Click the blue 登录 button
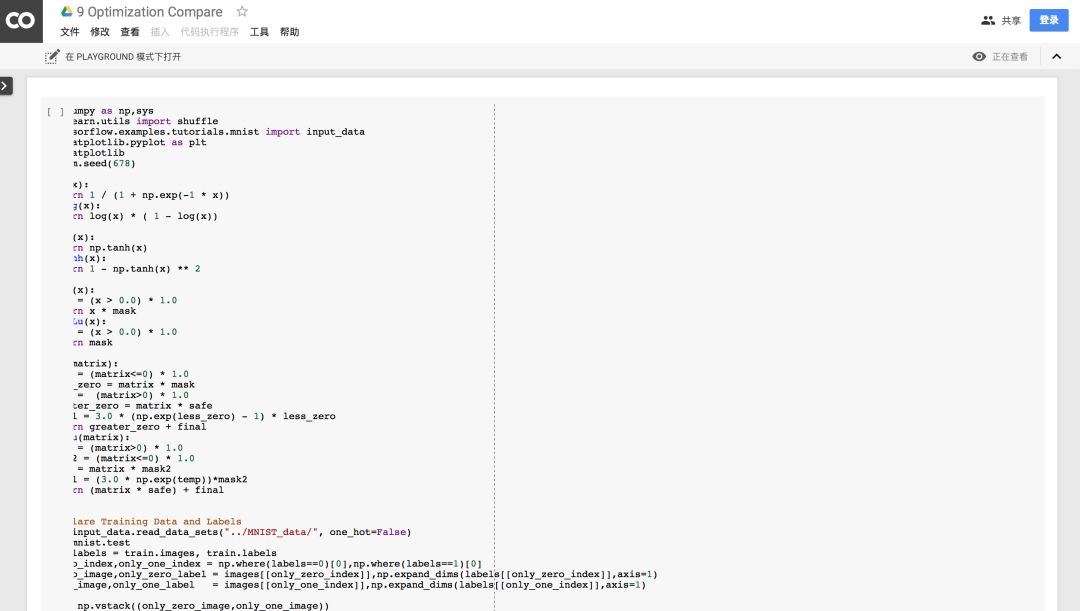This screenshot has height=611, width=1080. [x=1049, y=20]
